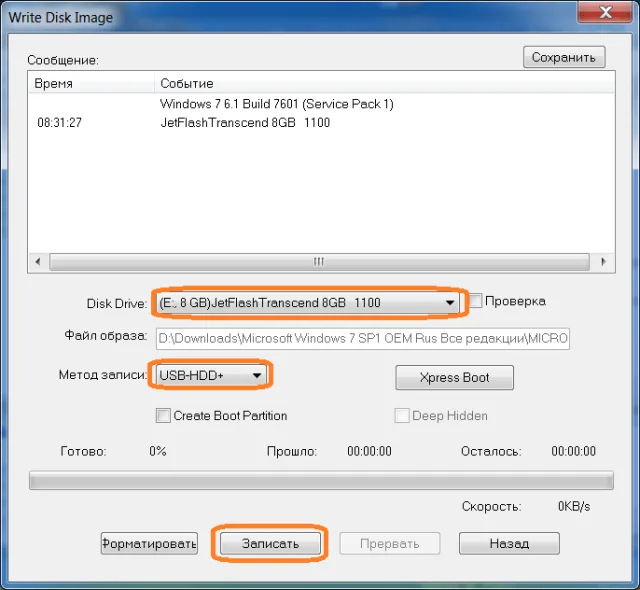Open Xpress Boot options
The height and width of the screenshot is (590, 640).
tap(454, 377)
